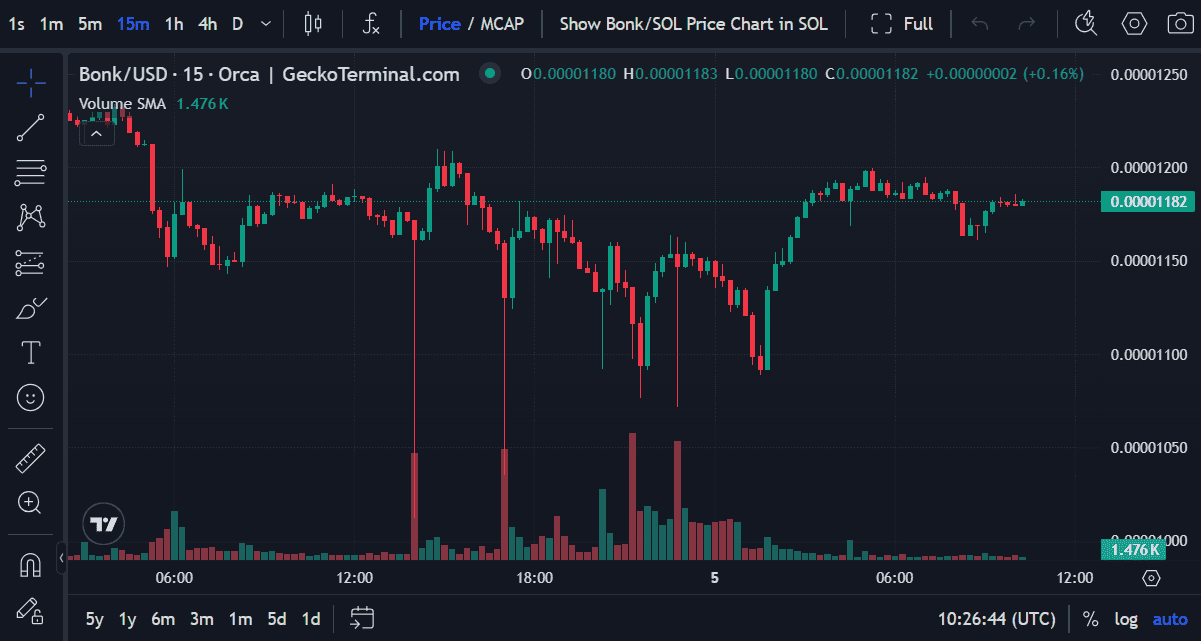1201x641 pixels.
Task: Switch to the 1h timeframe
Action: 174,23
